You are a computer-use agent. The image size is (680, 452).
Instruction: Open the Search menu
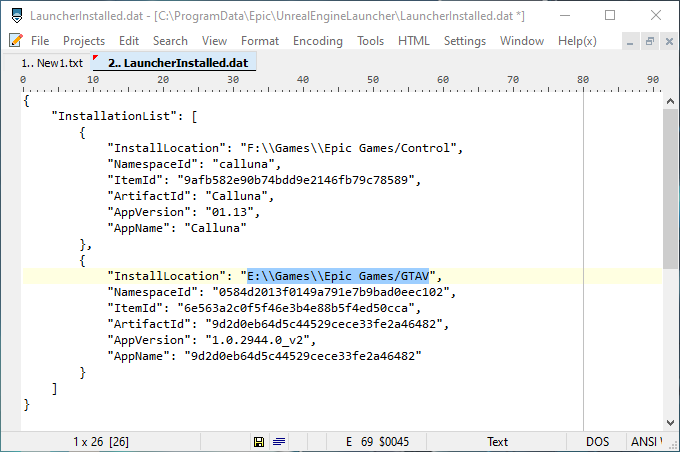click(170, 41)
